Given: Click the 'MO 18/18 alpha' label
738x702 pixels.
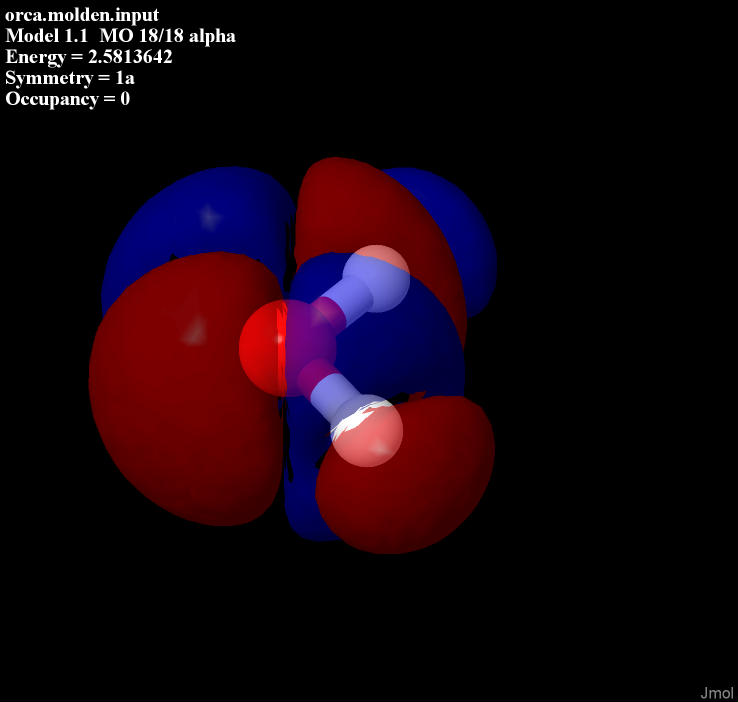Looking at the screenshot, I should pos(168,36).
